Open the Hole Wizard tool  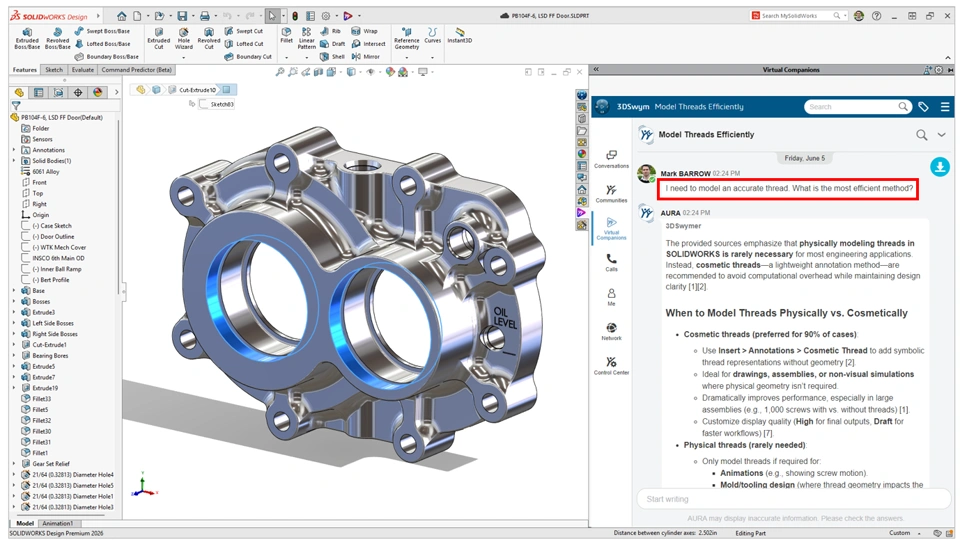pos(184,38)
